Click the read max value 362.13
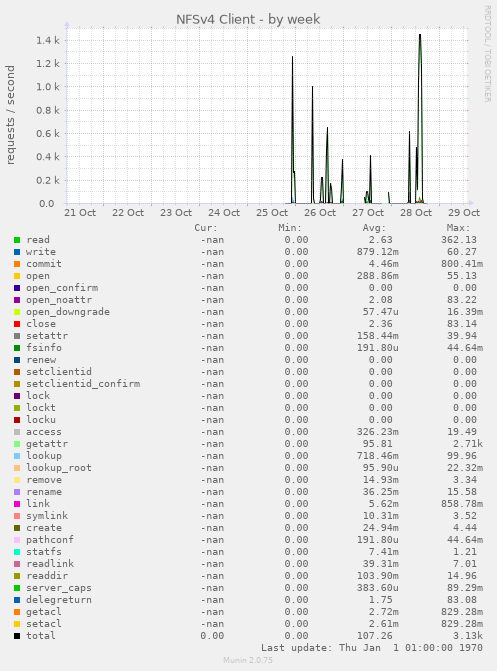Screen dimensions: 497x671 tap(459, 240)
